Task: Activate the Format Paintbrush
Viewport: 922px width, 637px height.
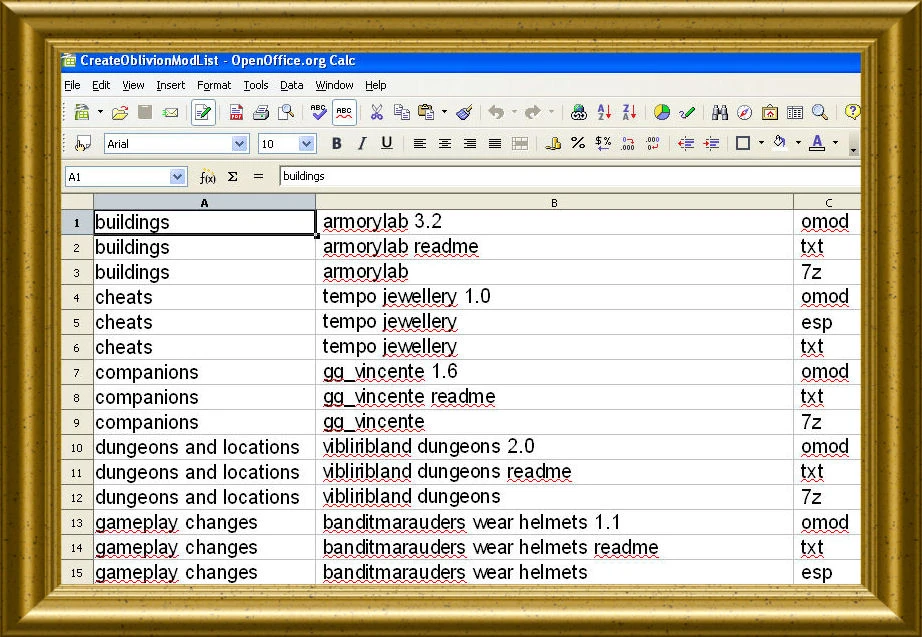Action: [464, 112]
